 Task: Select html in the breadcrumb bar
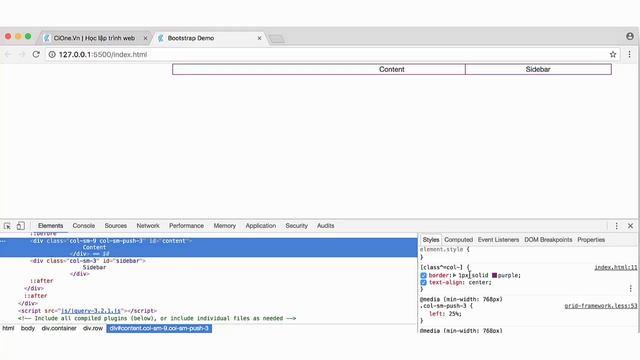click(x=8, y=328)
